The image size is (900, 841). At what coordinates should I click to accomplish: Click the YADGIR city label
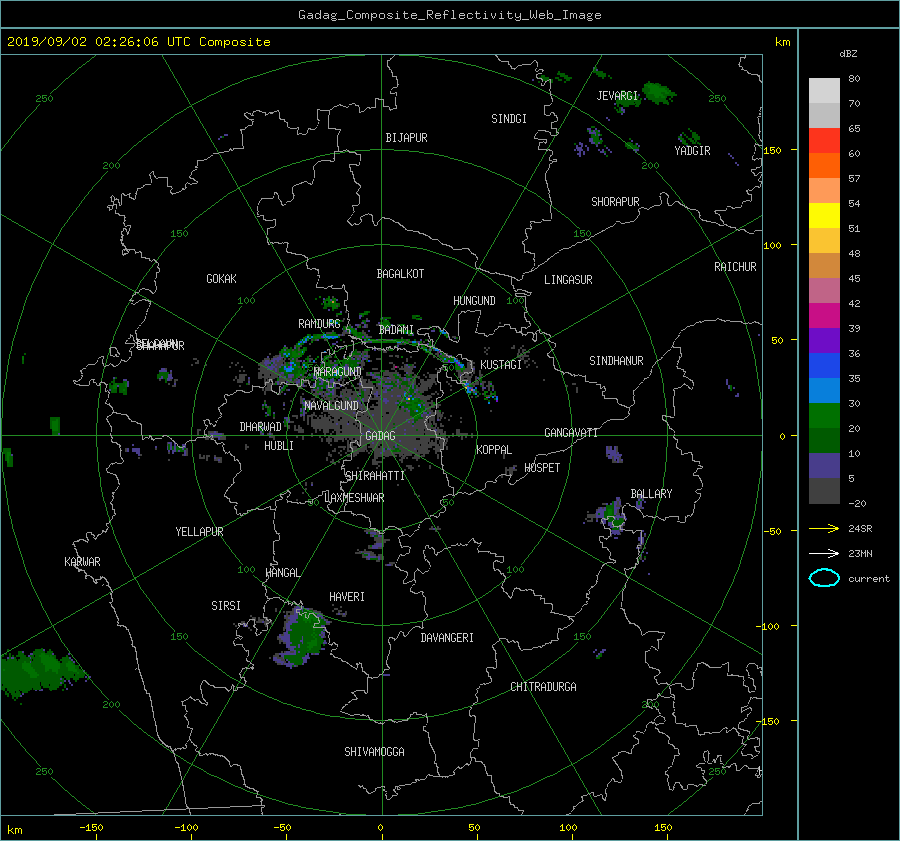tap(692, 151)
